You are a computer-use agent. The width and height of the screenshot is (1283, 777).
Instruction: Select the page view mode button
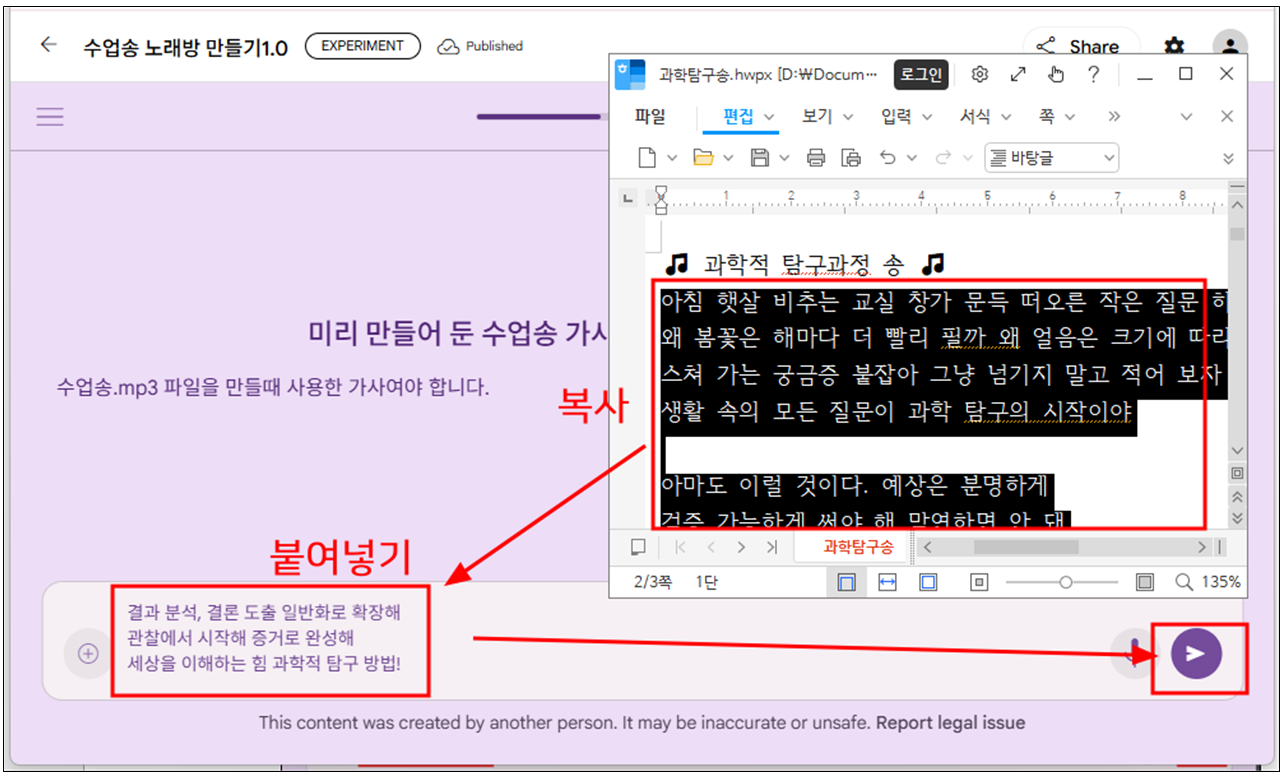847,582
